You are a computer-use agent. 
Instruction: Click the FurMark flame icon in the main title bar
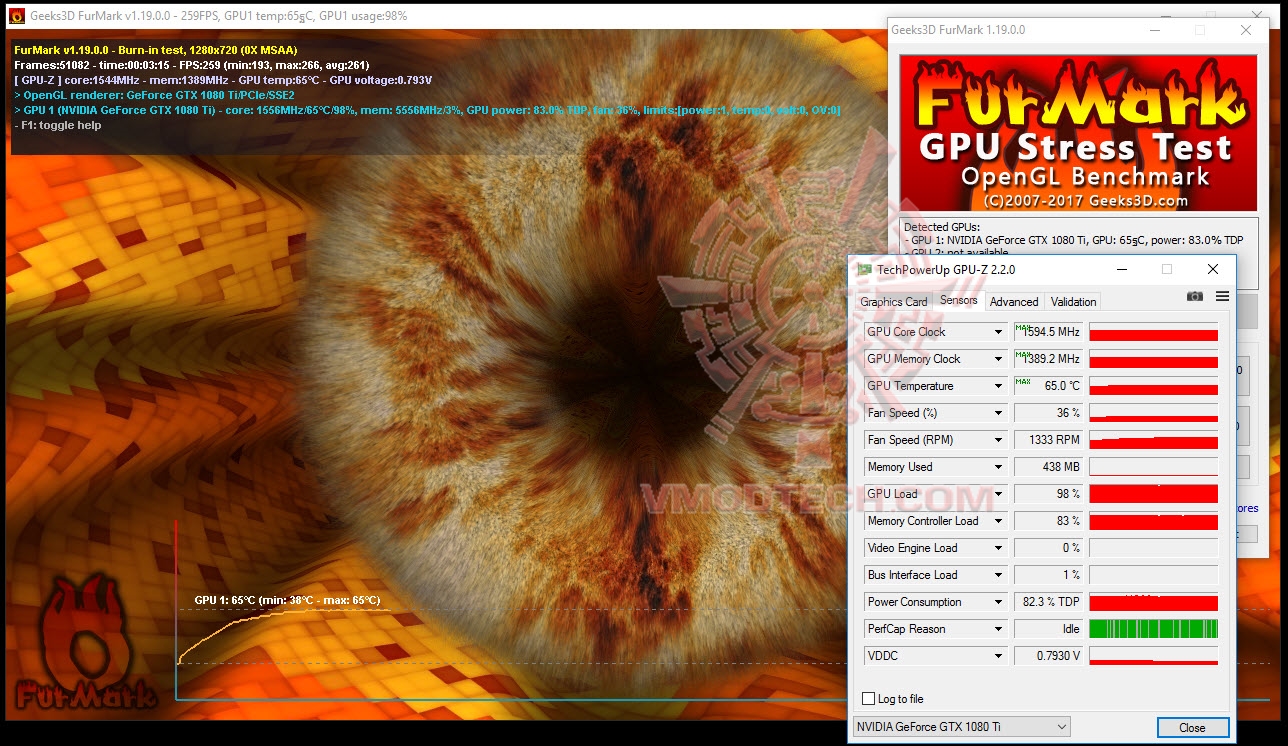pos(16,16)
